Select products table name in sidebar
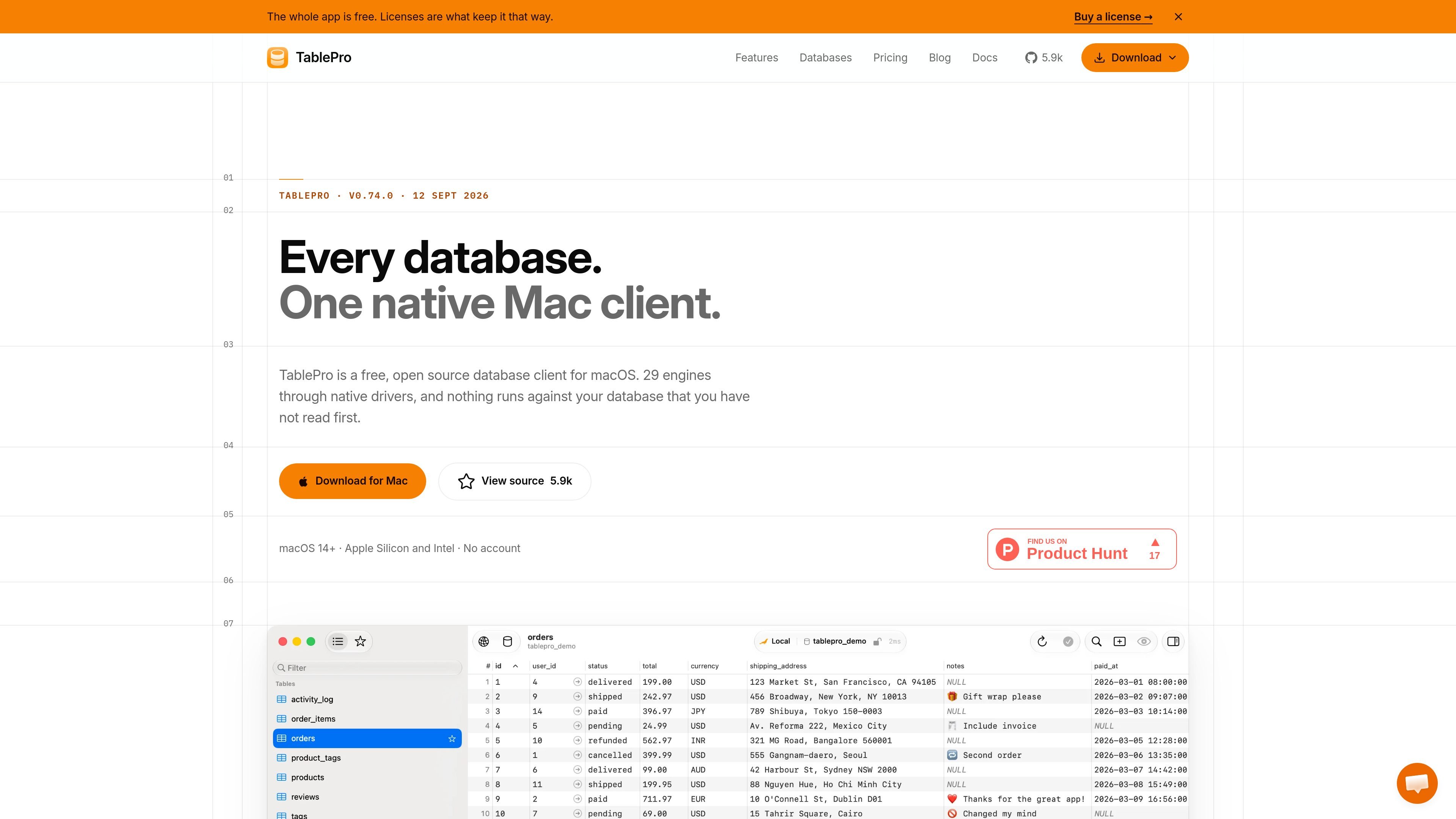This screenshot has height=819, width=1456. pyautogui.click(x=308, y=778)
